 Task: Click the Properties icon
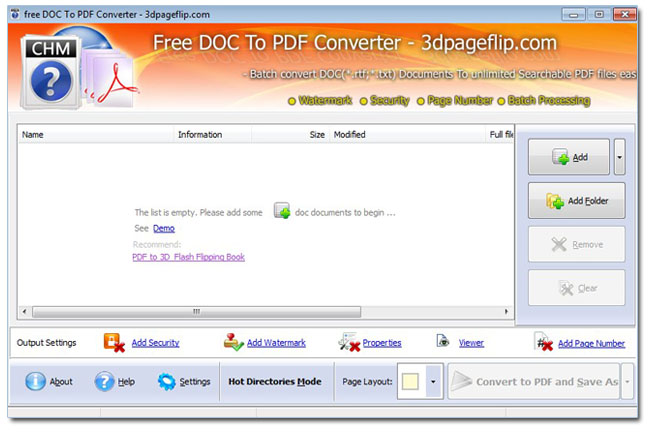[349, 343]
